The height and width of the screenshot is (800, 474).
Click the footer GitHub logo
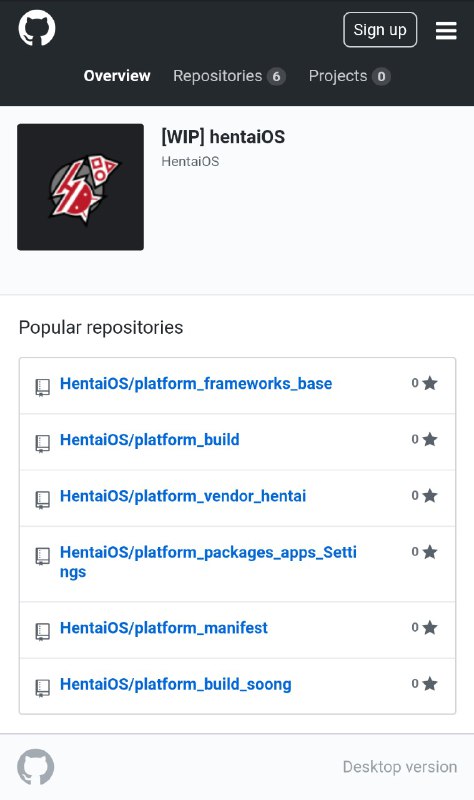click(36, 767)
